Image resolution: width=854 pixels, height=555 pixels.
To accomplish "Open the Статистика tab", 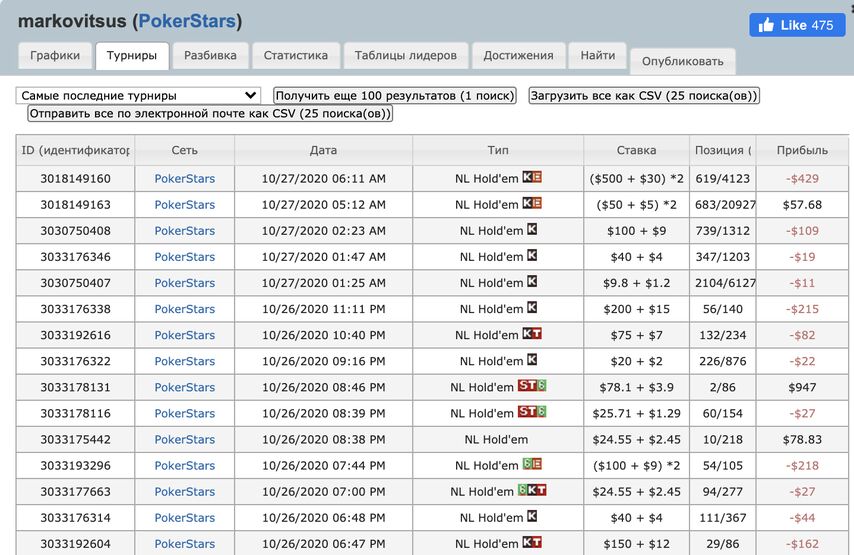I will (295, 56).
